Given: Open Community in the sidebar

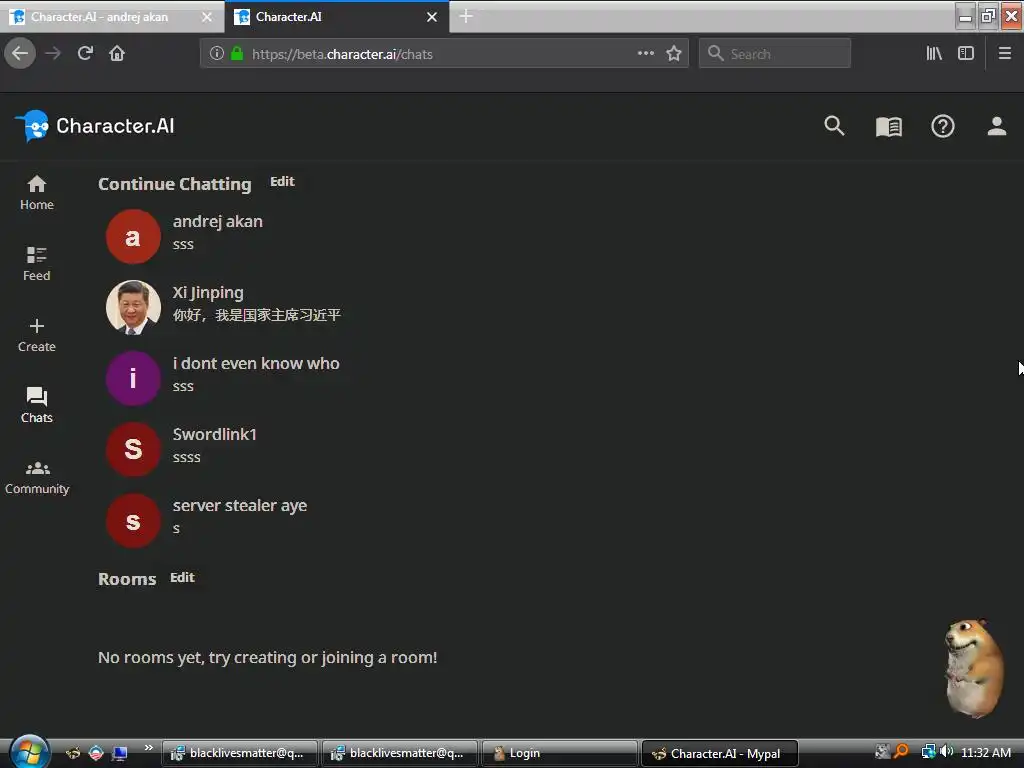Looking at the screenshot, I should pyautogui.click(x=37, y=477).
